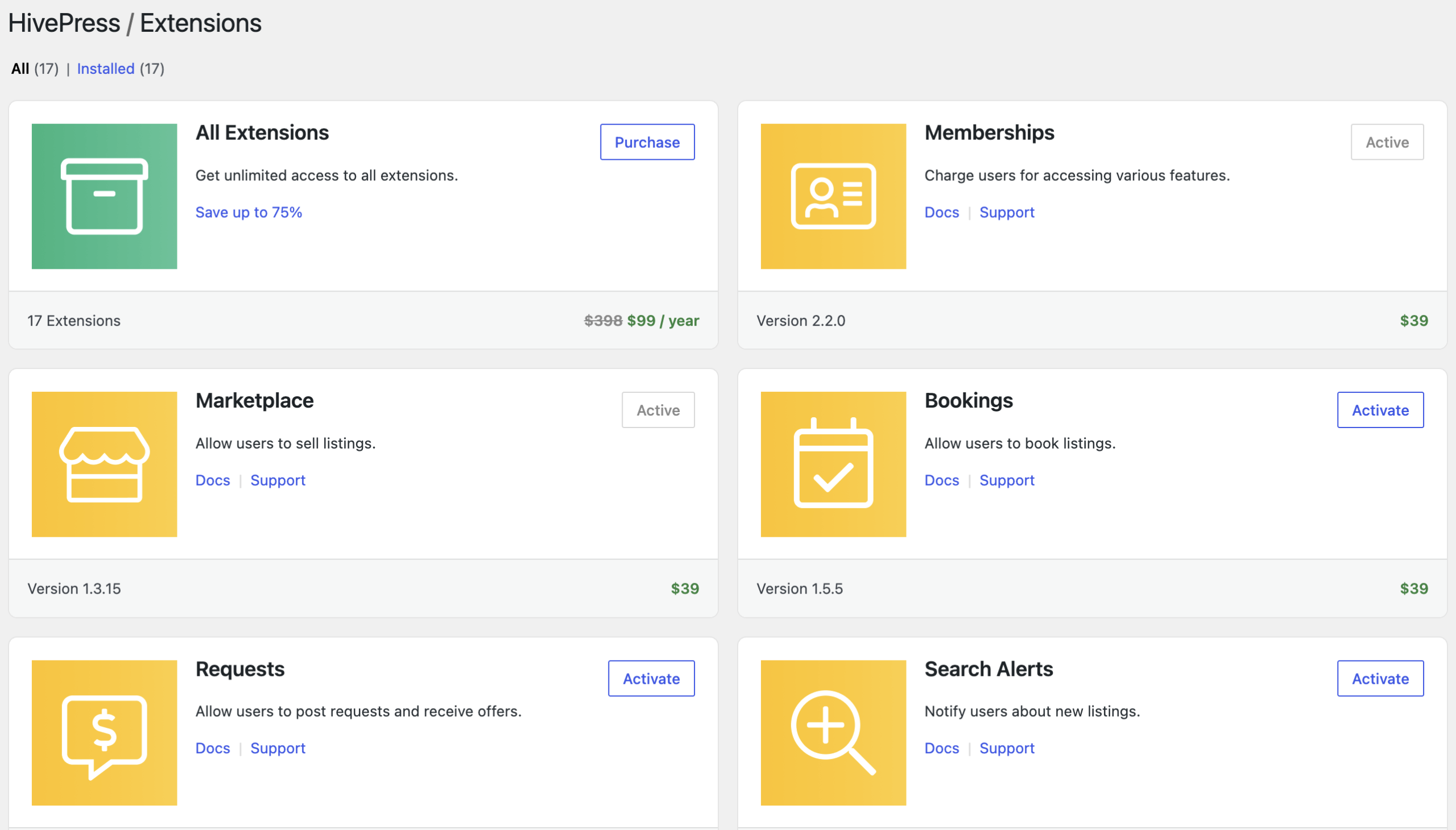Click the Bookings $39 price
Screen dimensions: 1456x830
tap(1414, 588)
